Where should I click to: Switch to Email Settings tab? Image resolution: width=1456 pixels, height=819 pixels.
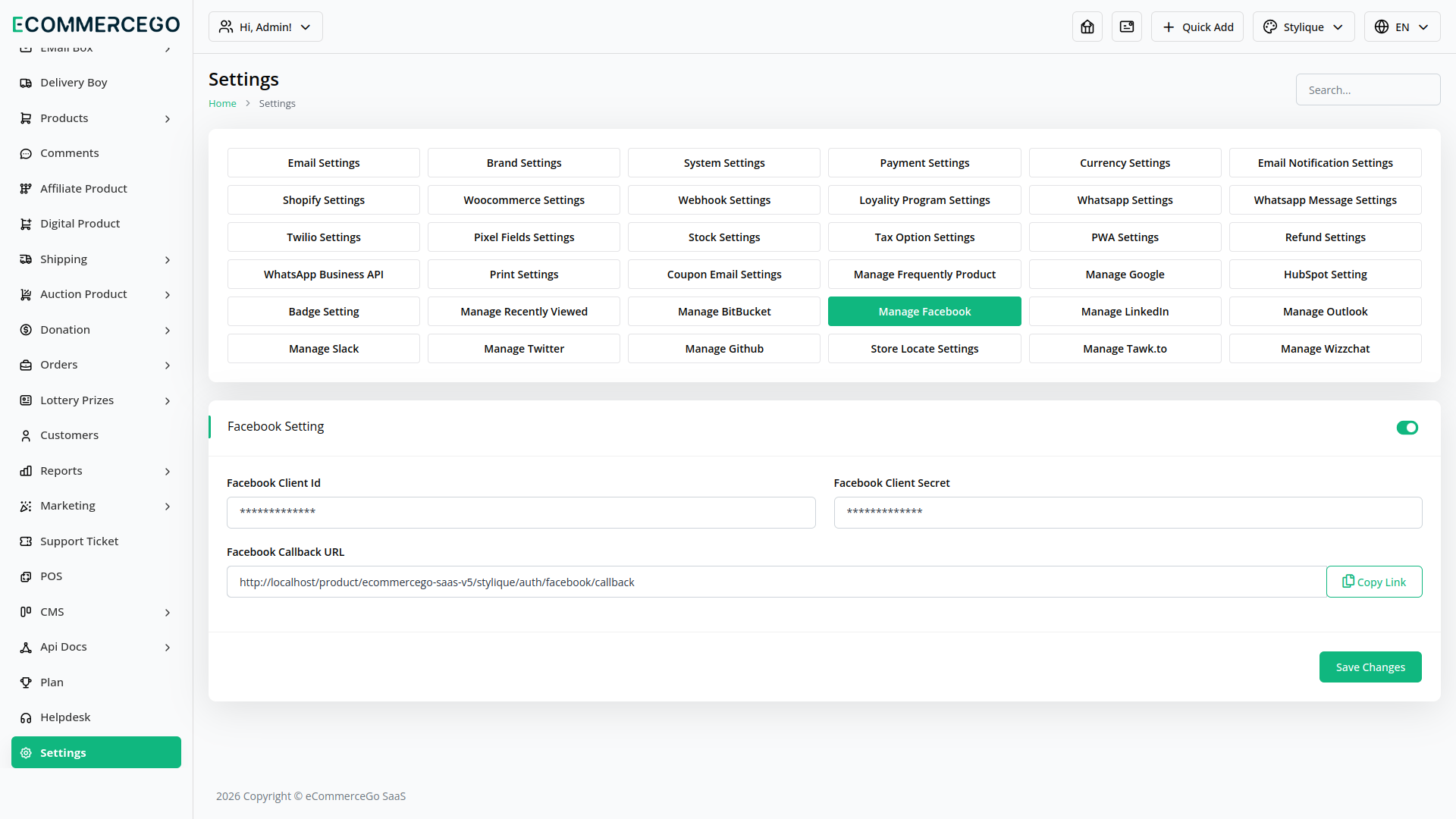coord(324,162)
